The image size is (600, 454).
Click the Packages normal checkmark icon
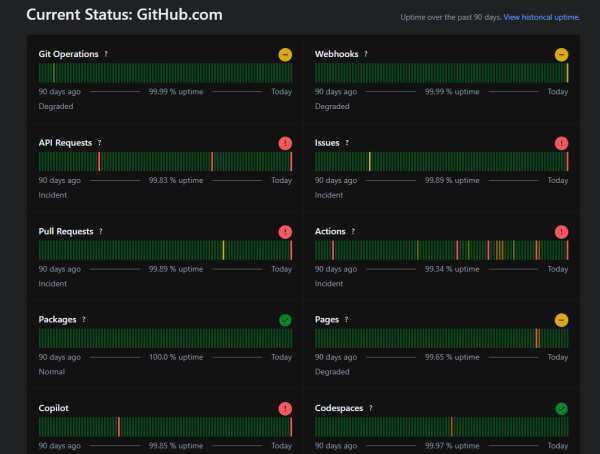tap(285, 320)
